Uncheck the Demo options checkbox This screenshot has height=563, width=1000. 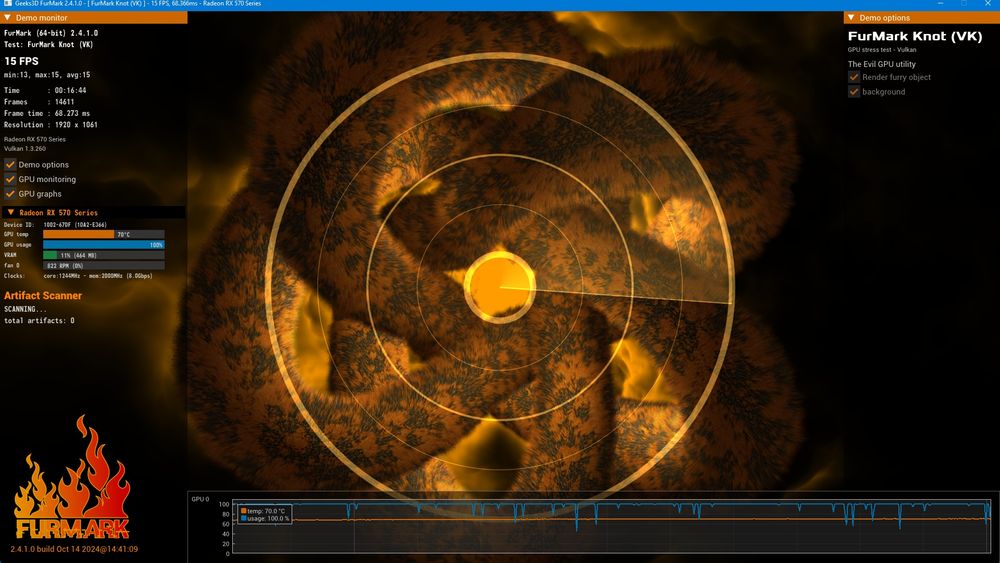[10, 165]
